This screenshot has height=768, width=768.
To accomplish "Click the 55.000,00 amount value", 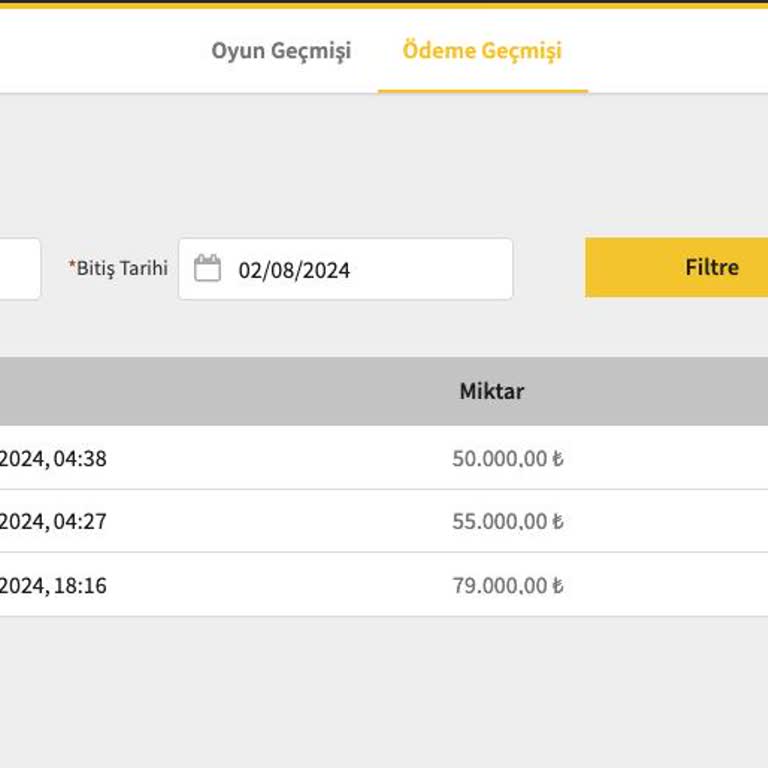I will tap(499, 521).
